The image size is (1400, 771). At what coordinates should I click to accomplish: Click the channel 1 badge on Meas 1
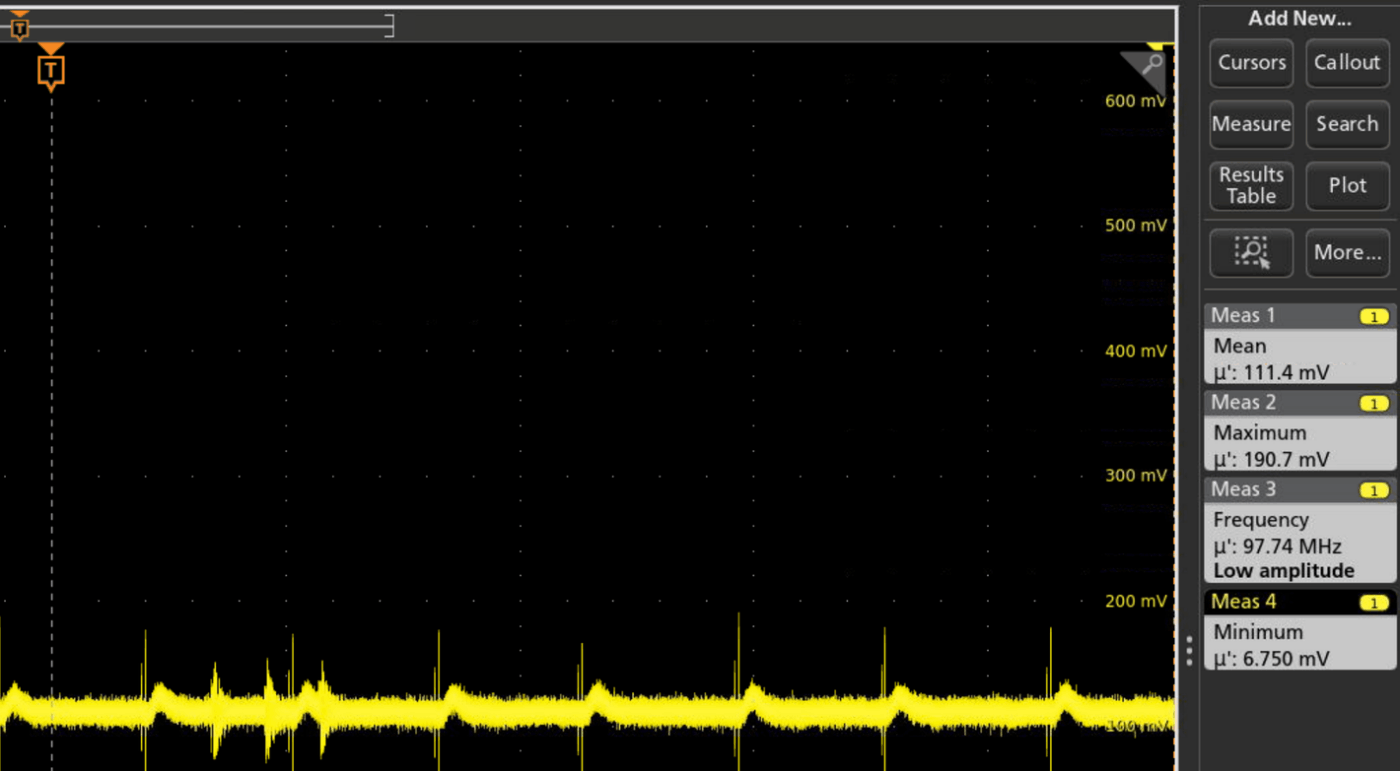[x=1374, y=317]
